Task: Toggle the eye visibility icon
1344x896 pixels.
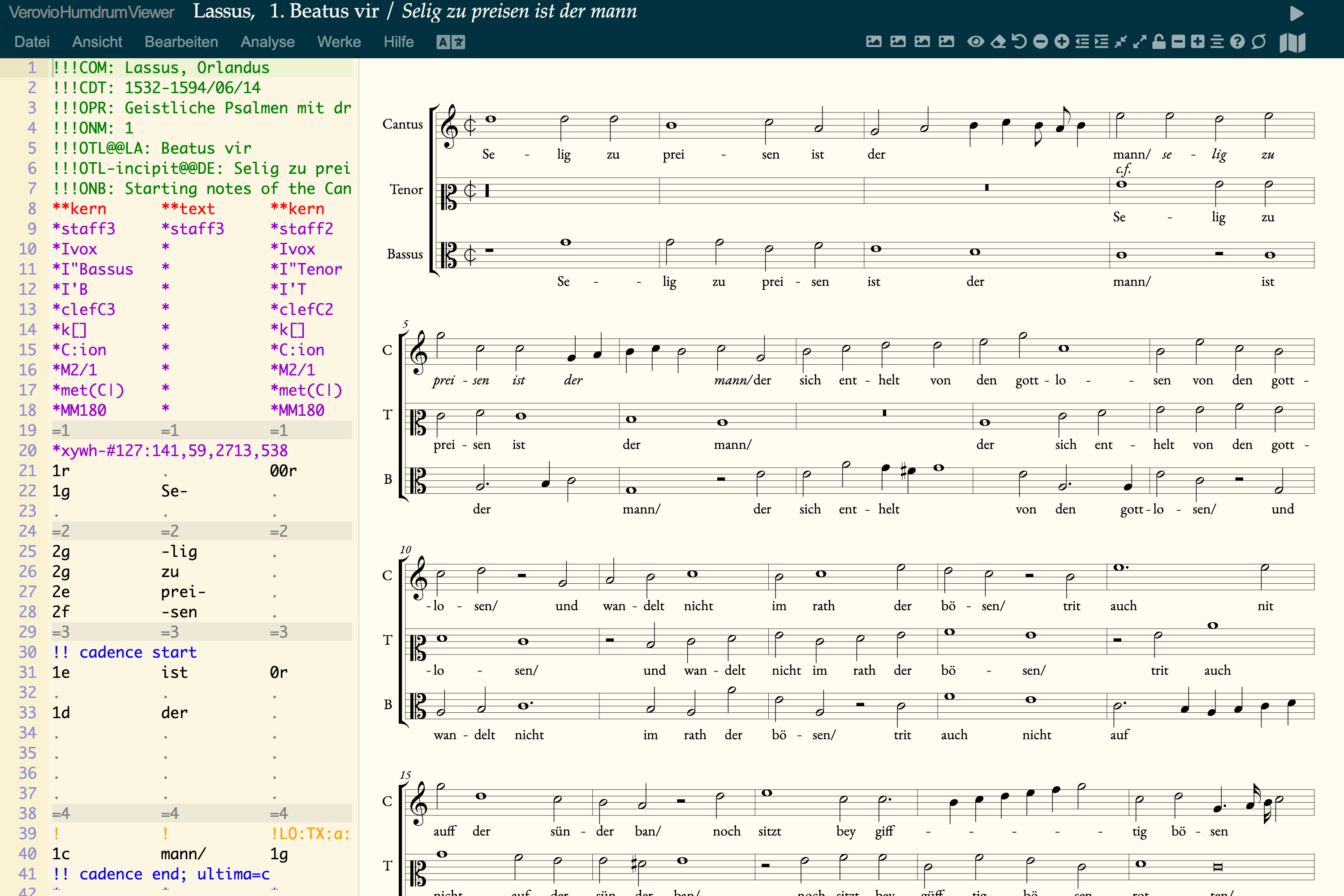Action: 975,42
